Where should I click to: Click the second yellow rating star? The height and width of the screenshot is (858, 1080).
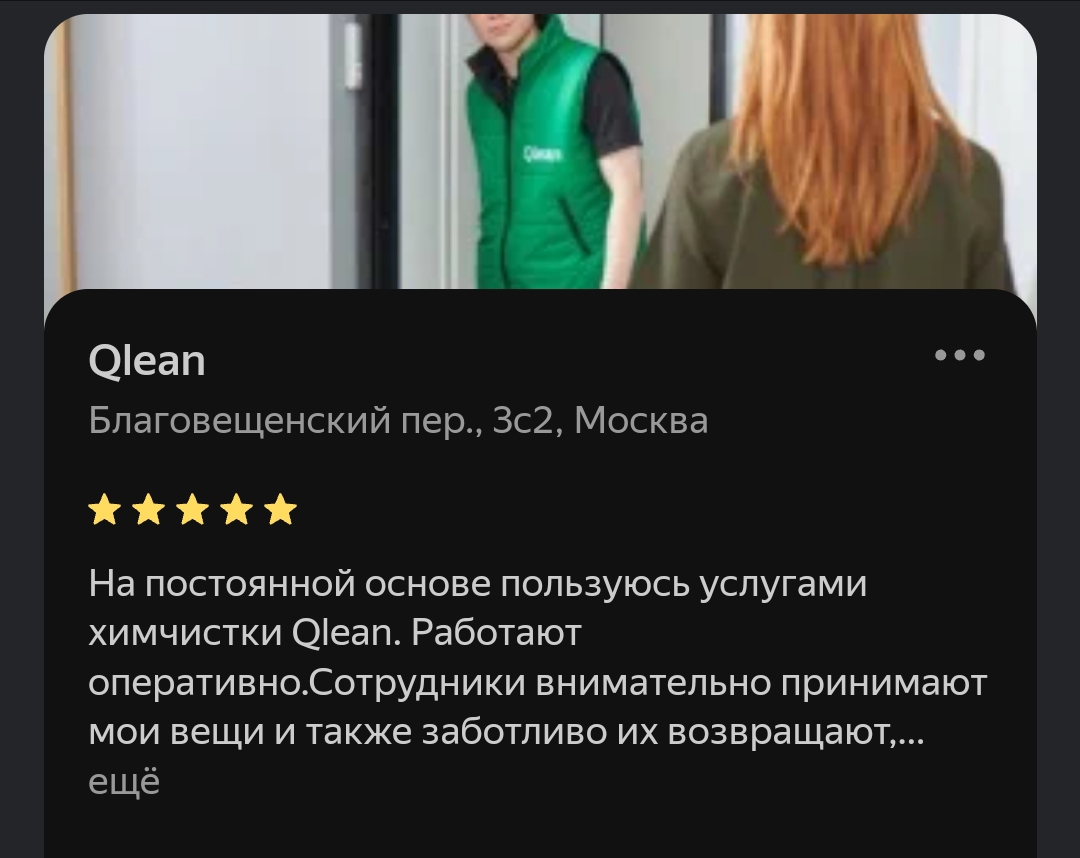[149, 510]
